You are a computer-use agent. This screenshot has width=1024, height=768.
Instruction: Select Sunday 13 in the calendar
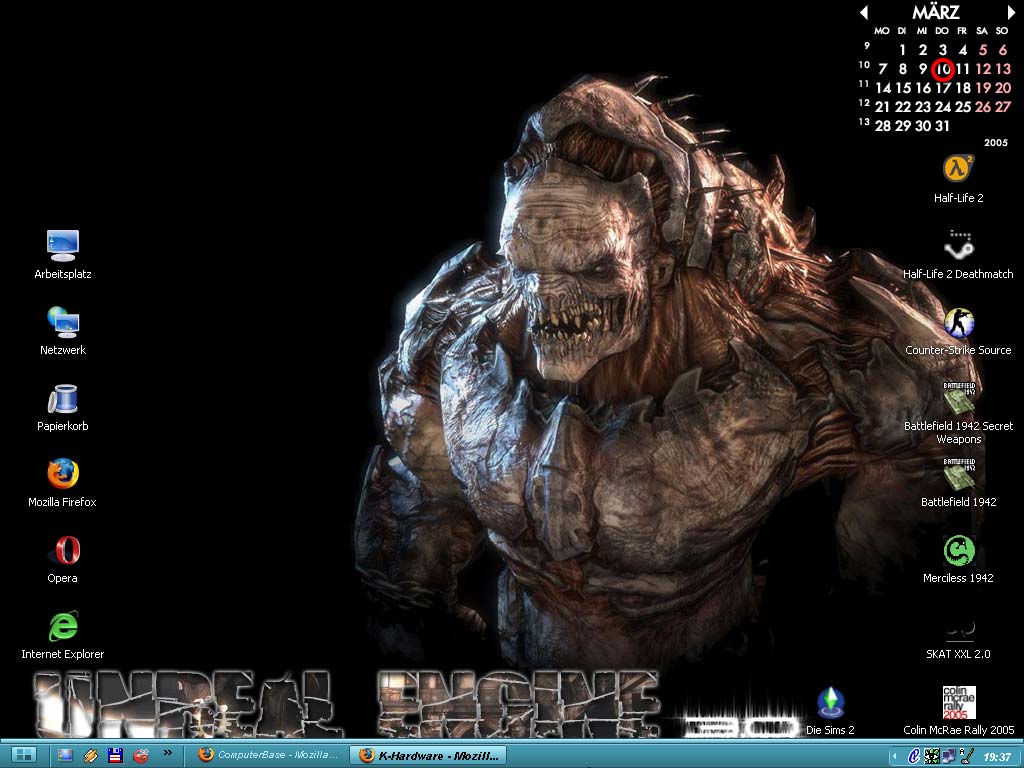1003,69
